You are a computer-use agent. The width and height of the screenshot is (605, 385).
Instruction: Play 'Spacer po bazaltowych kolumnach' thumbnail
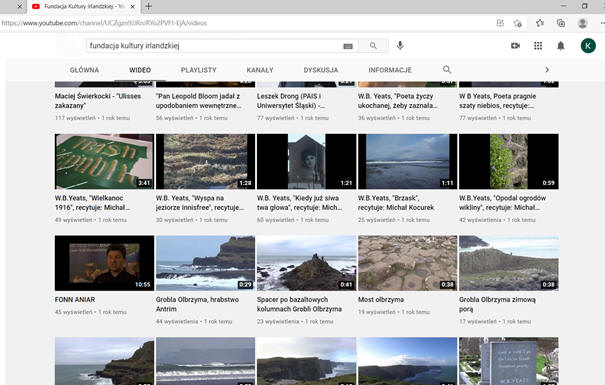(x=306, y=263)
